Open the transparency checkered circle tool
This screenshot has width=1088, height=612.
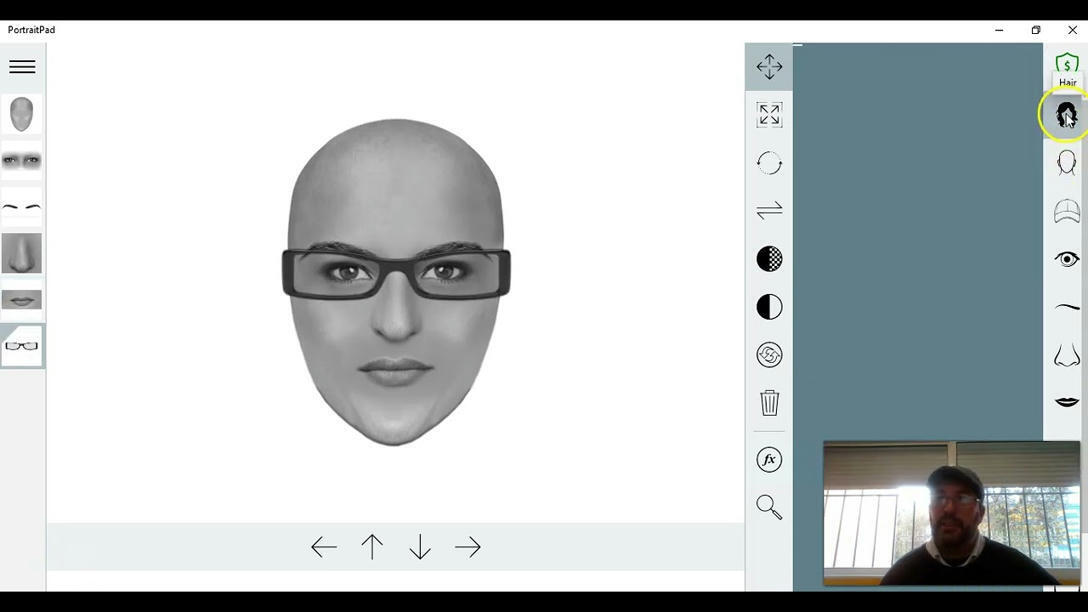[769, 259]
